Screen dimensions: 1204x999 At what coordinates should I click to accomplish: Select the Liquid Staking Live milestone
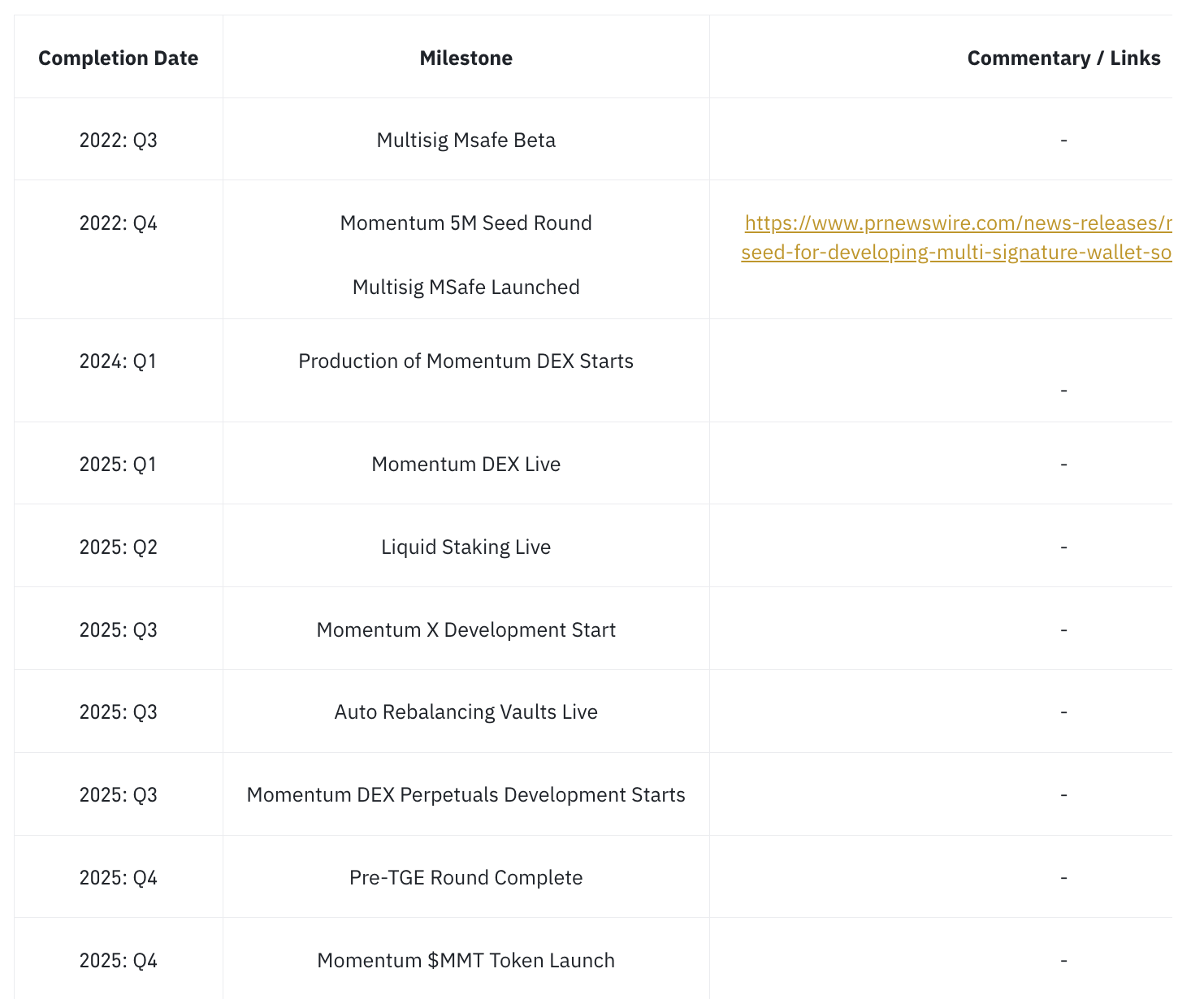466,547
